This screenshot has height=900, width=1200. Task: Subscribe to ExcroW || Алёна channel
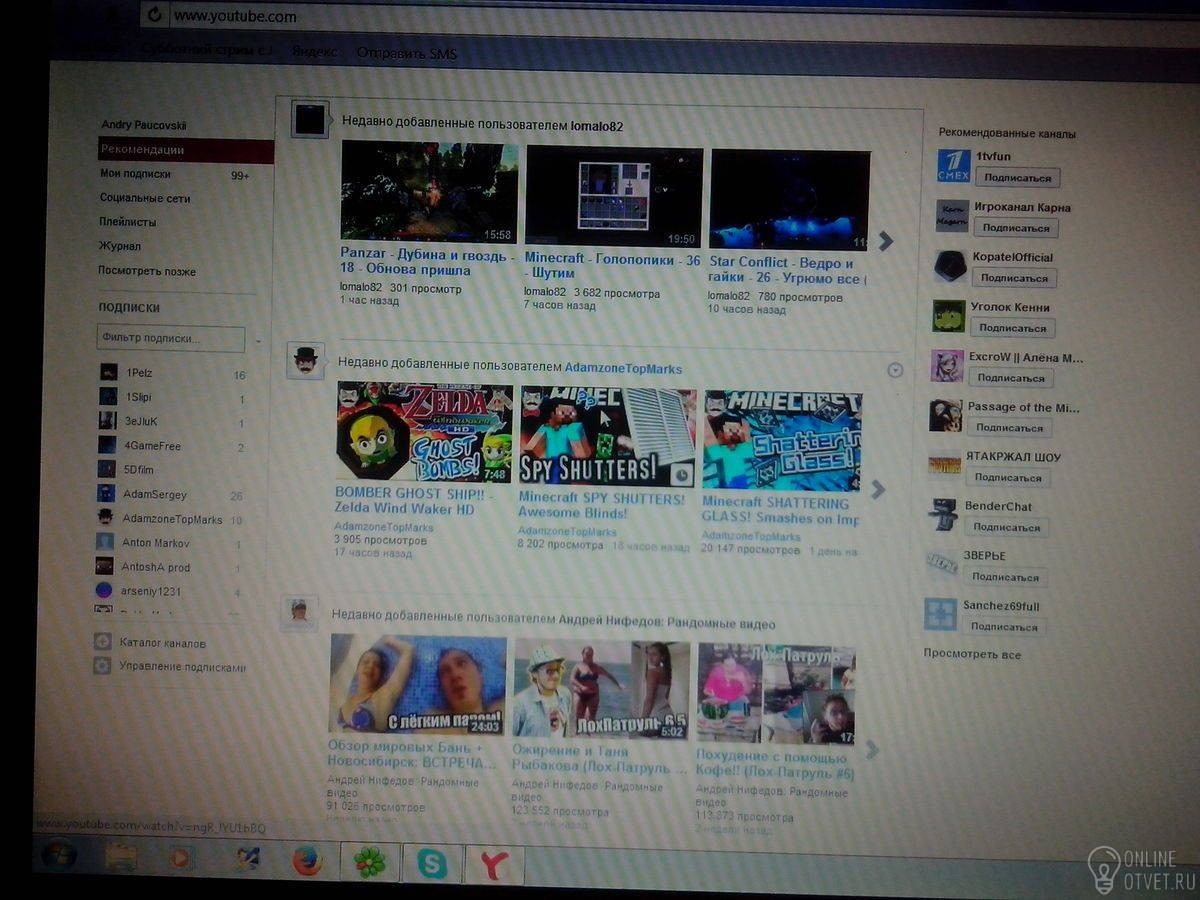point(1011,378)
